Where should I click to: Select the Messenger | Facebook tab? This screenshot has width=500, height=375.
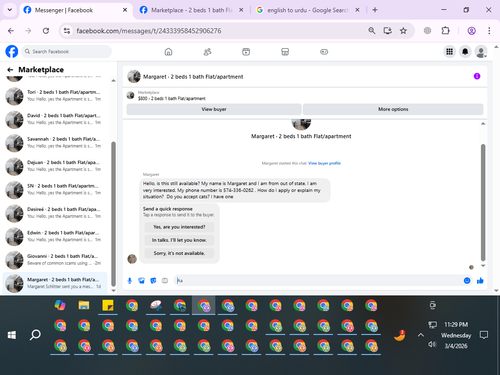[75, 10]
